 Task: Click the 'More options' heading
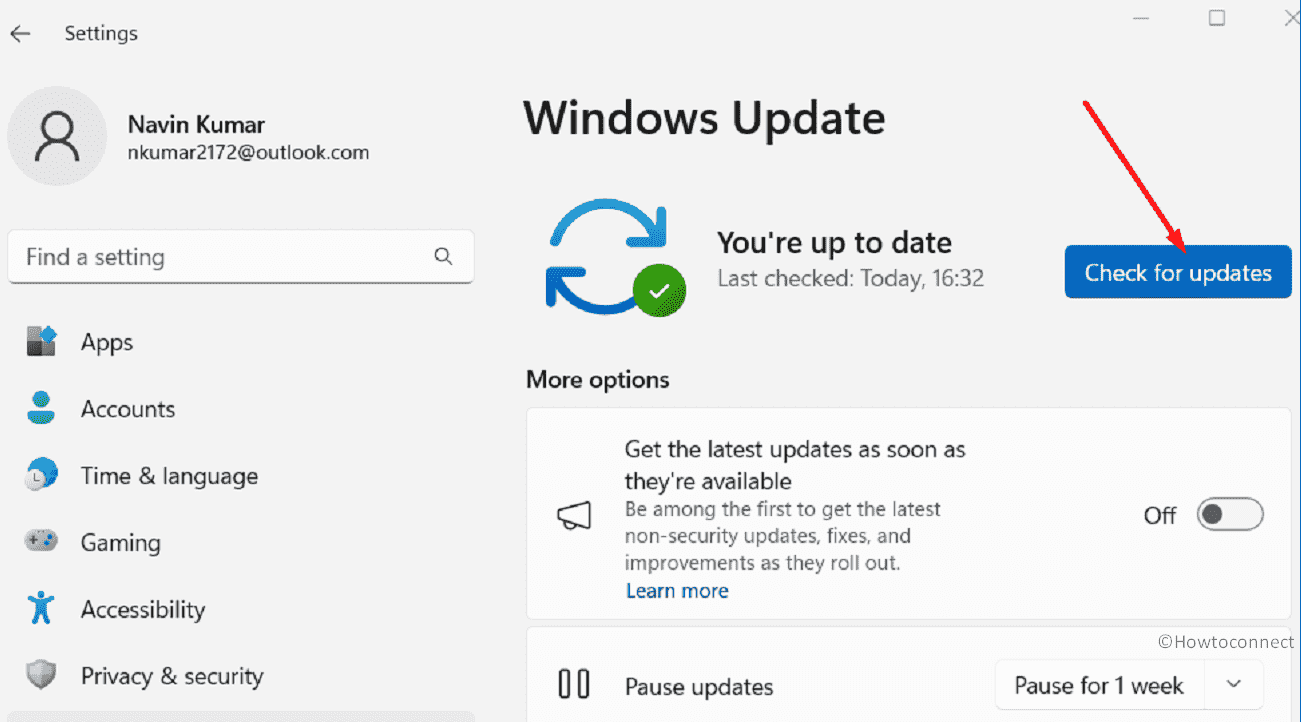[598, 380]
